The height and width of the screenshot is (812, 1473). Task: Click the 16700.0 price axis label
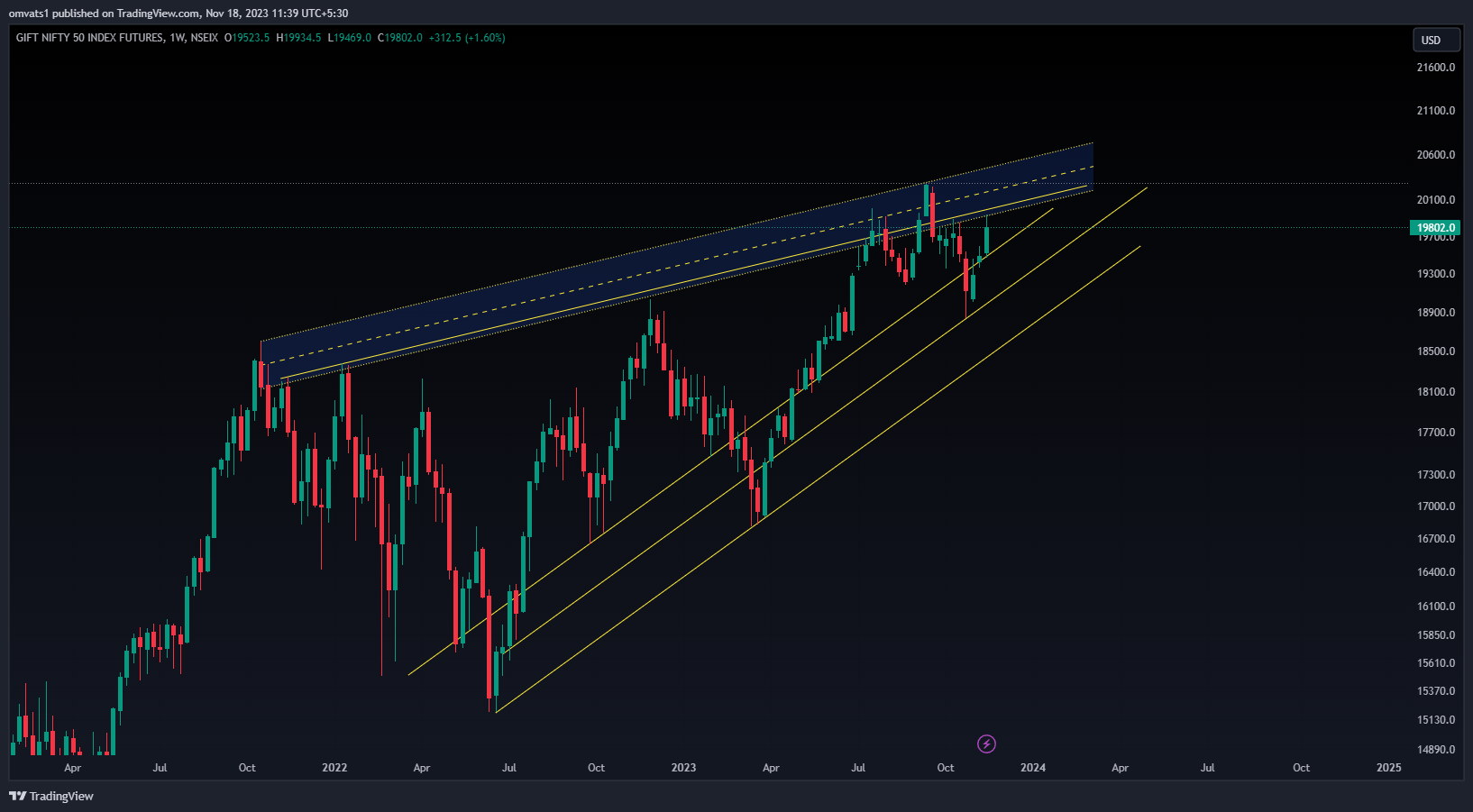[1436, 539]
